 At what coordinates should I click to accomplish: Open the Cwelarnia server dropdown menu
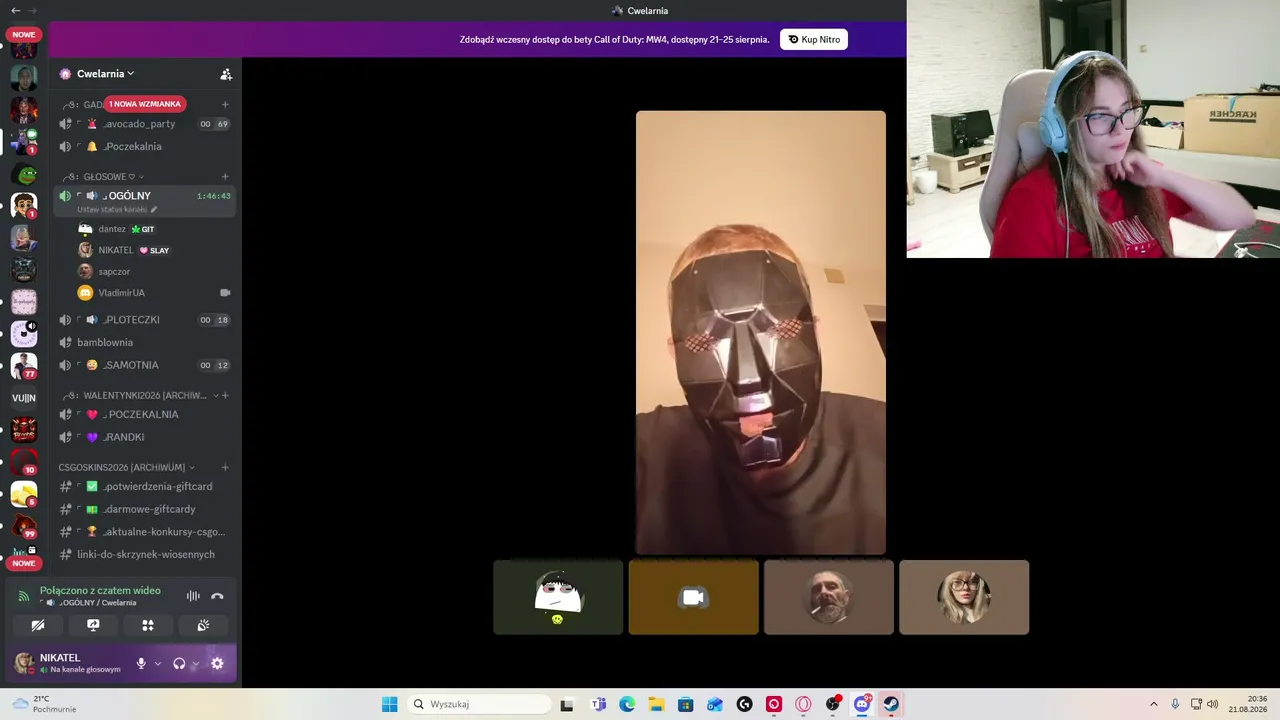(x=105, y=74)
